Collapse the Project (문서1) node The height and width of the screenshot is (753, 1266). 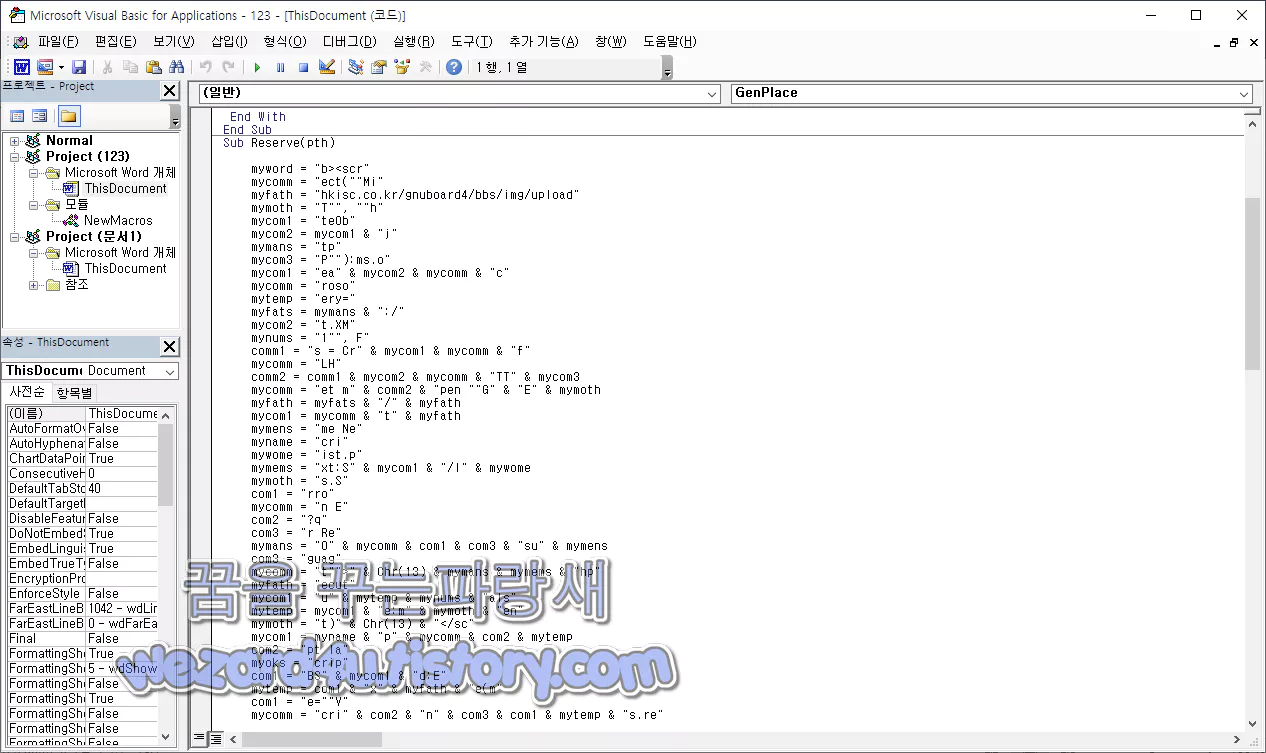point(15,237)
